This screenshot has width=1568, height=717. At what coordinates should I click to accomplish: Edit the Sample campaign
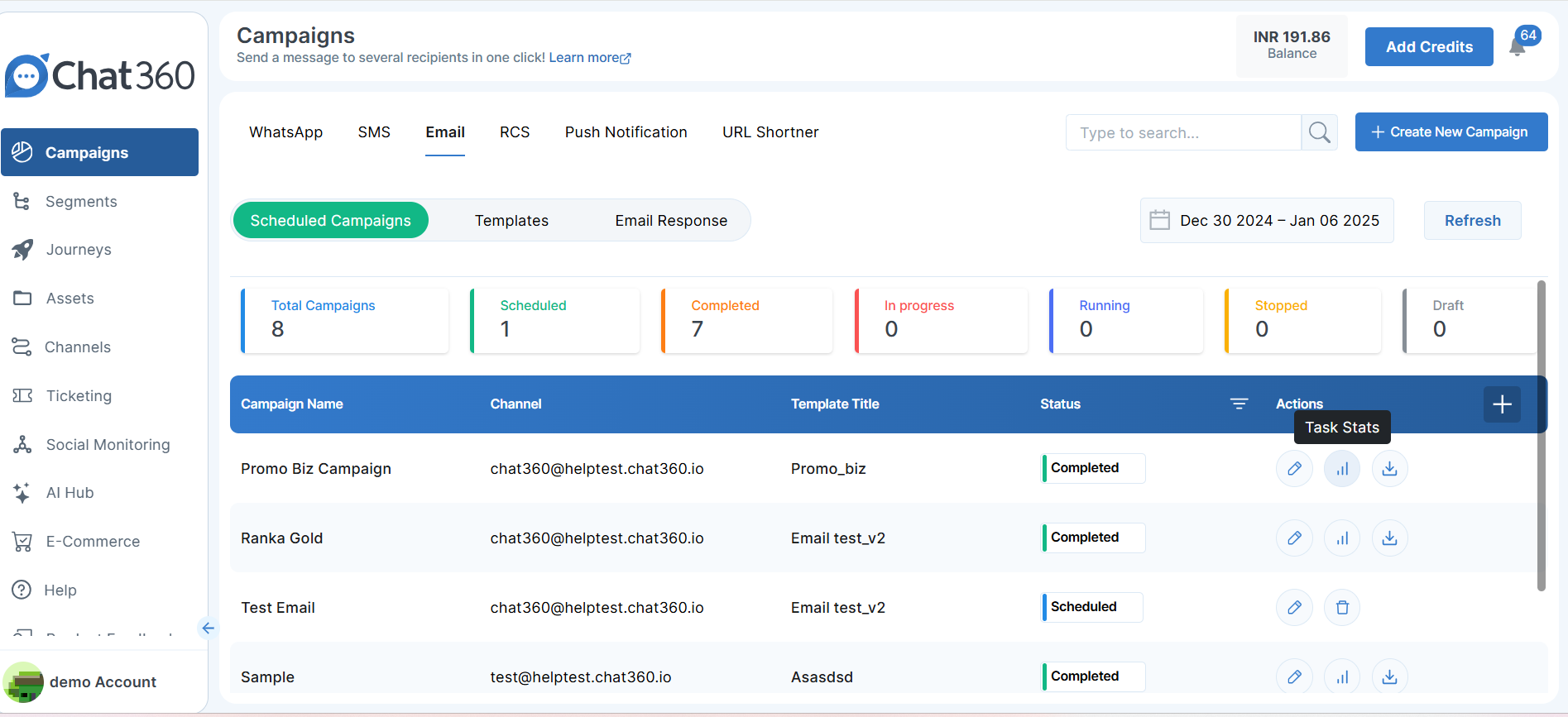tap(1294, 677)
